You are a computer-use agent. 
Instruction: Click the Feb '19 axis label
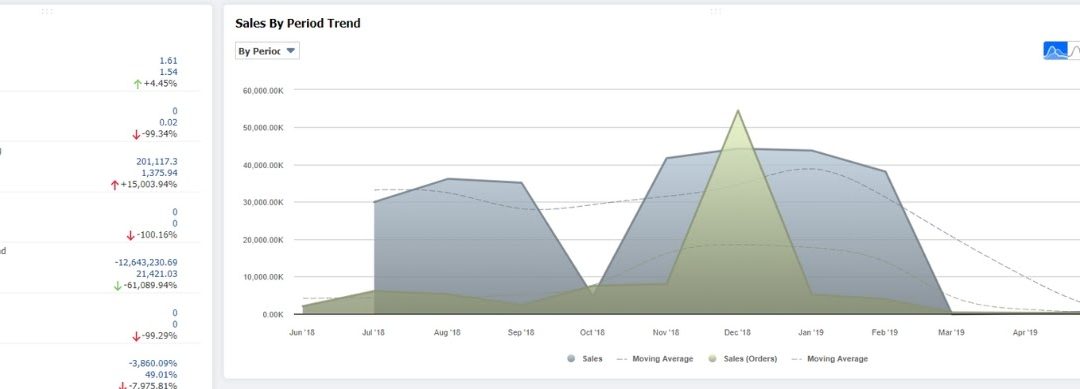coord(884,333)
